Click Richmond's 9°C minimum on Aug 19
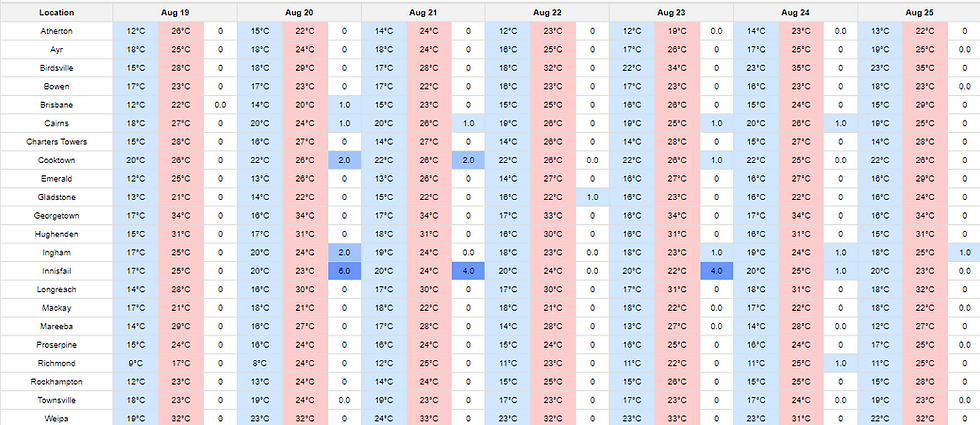The image size is (980, 425). pyautogui.click(x=134, y=362)
